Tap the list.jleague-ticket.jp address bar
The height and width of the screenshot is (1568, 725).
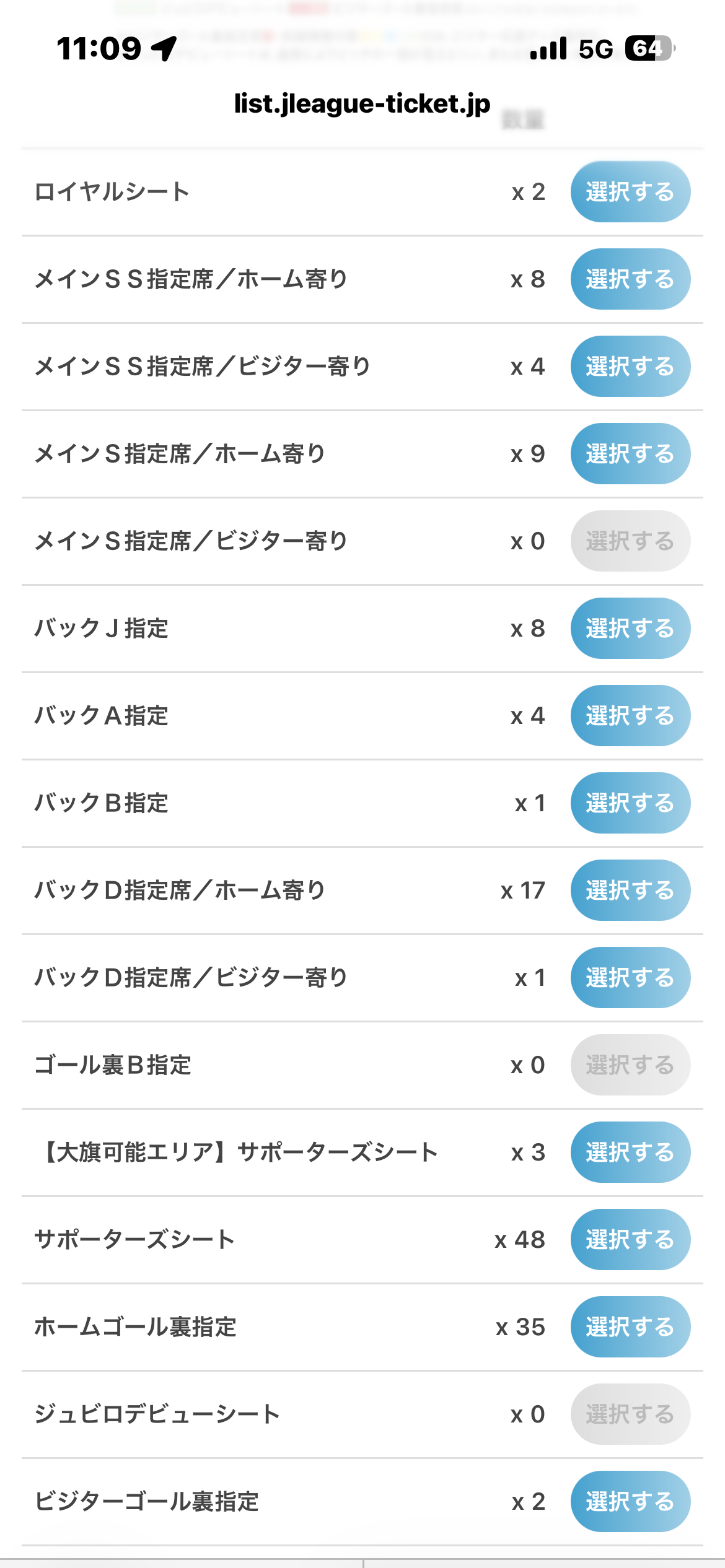(x=362, y=104)
